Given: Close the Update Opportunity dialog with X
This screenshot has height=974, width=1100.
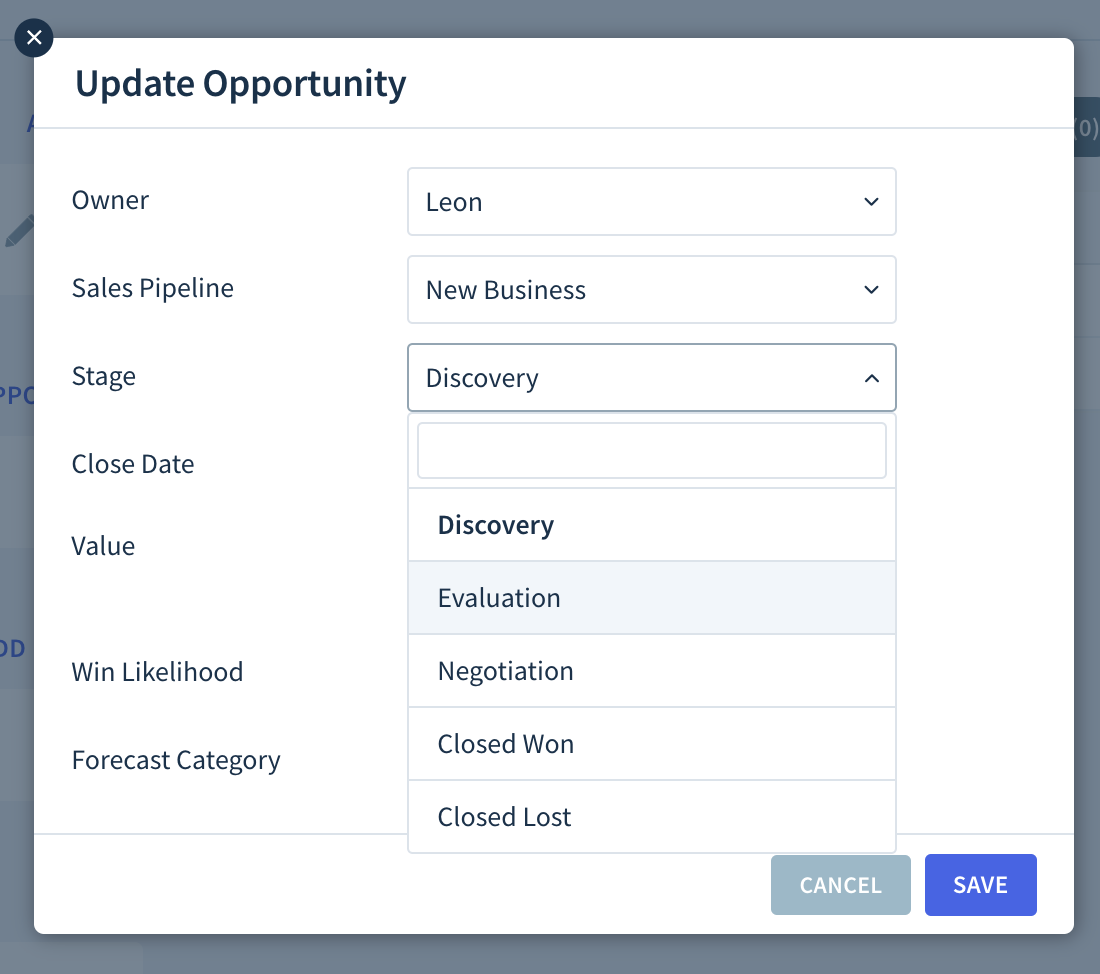Looking at the screenshot, I should pos(34,38).
